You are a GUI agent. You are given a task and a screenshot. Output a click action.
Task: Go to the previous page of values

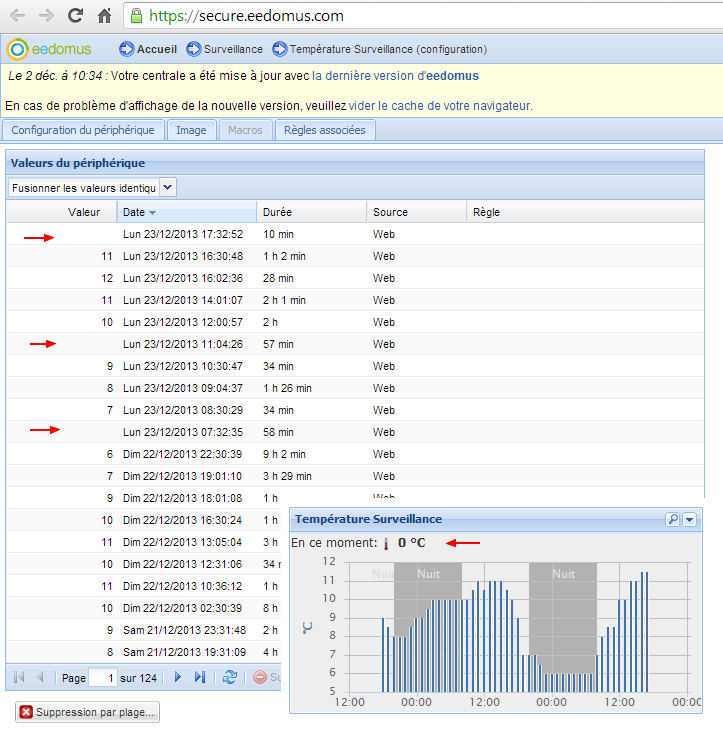41,677
